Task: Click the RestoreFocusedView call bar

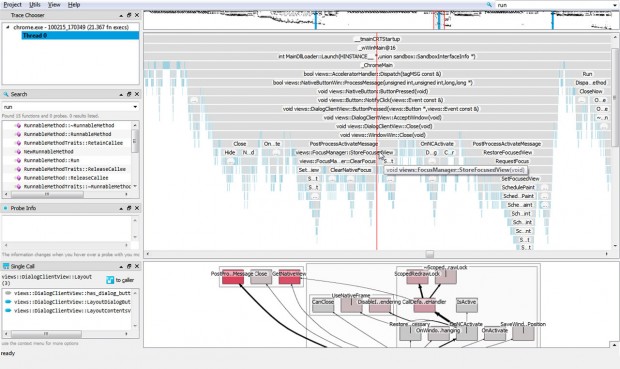Action: tap(508, 153)
